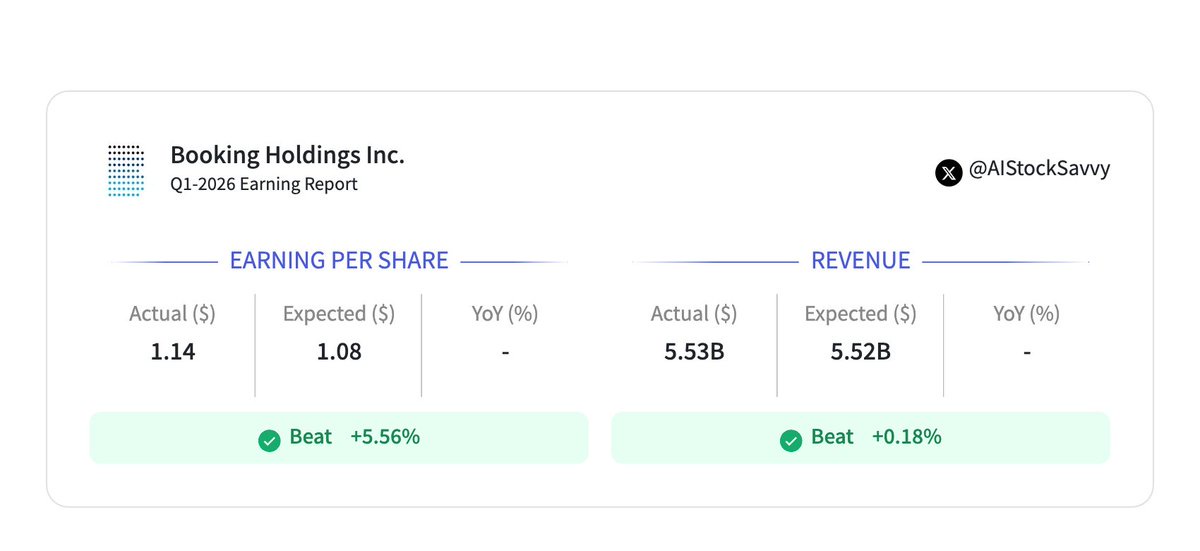Click the Expected ($) label under Earning Per Share
This screenshot has height=551, width=1200.
click(338, 314)
